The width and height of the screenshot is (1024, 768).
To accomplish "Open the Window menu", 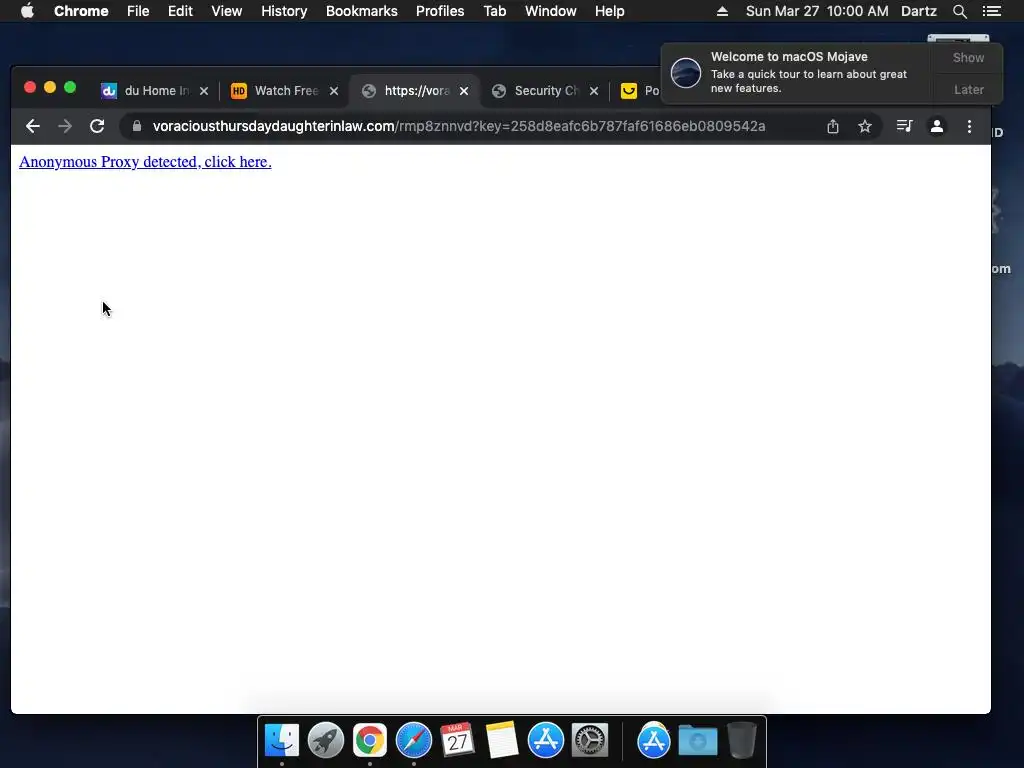I will point(551,11).
